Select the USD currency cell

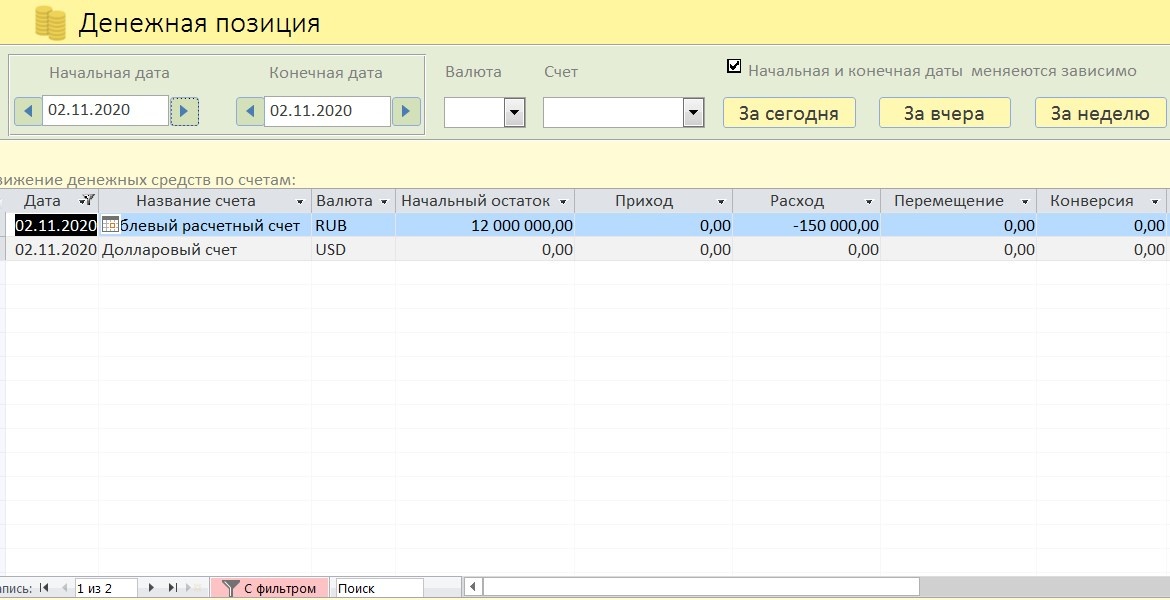[x=354, y=250]
